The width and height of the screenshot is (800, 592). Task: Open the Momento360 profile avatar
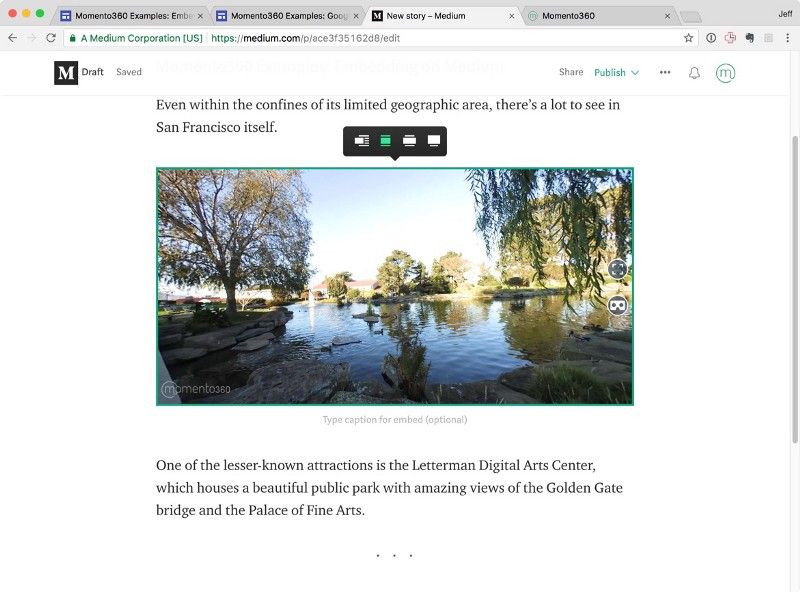coord(726,73)
